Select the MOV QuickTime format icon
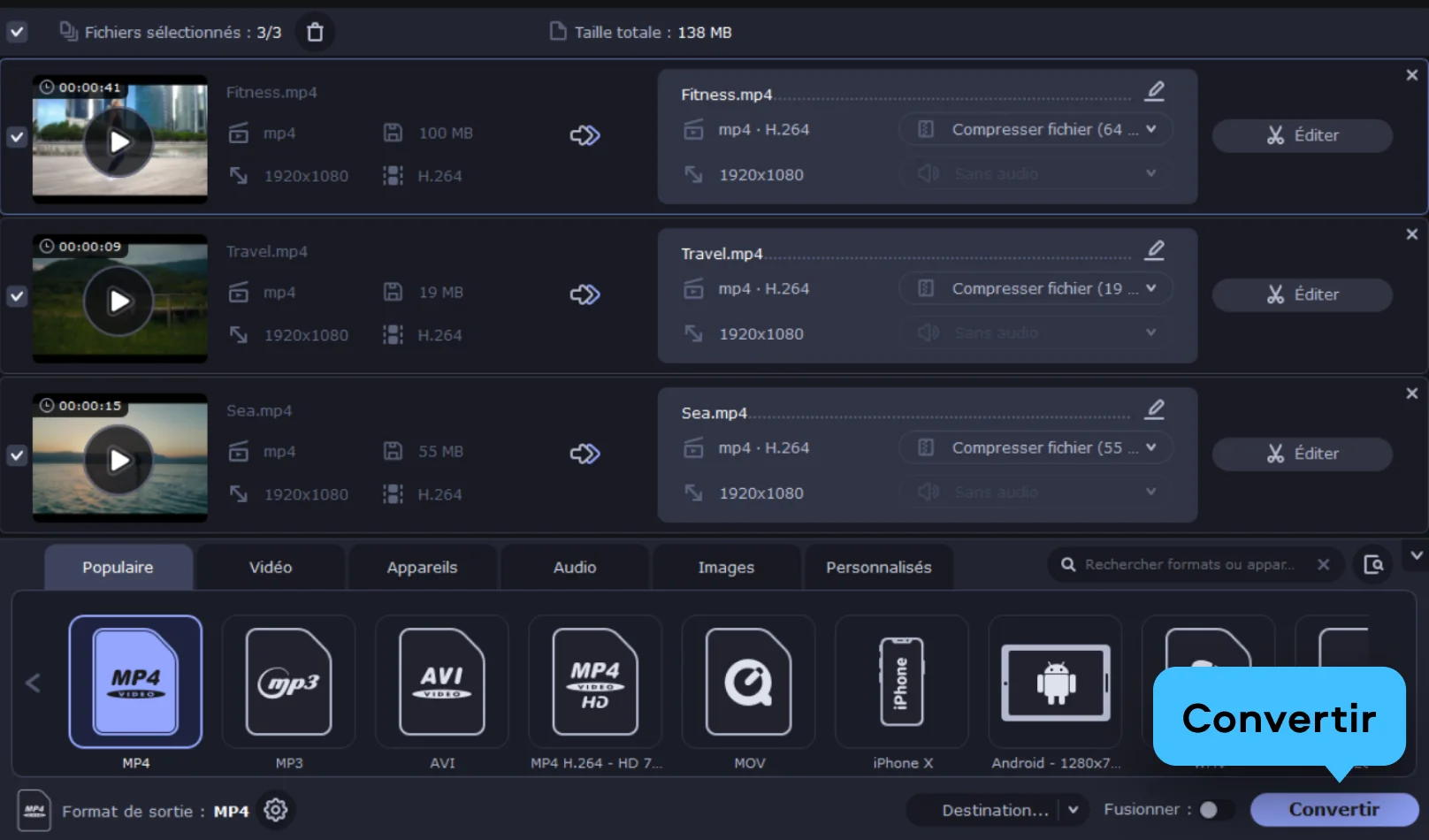This screenshot has width=1429, height=840. pos(748,682)
